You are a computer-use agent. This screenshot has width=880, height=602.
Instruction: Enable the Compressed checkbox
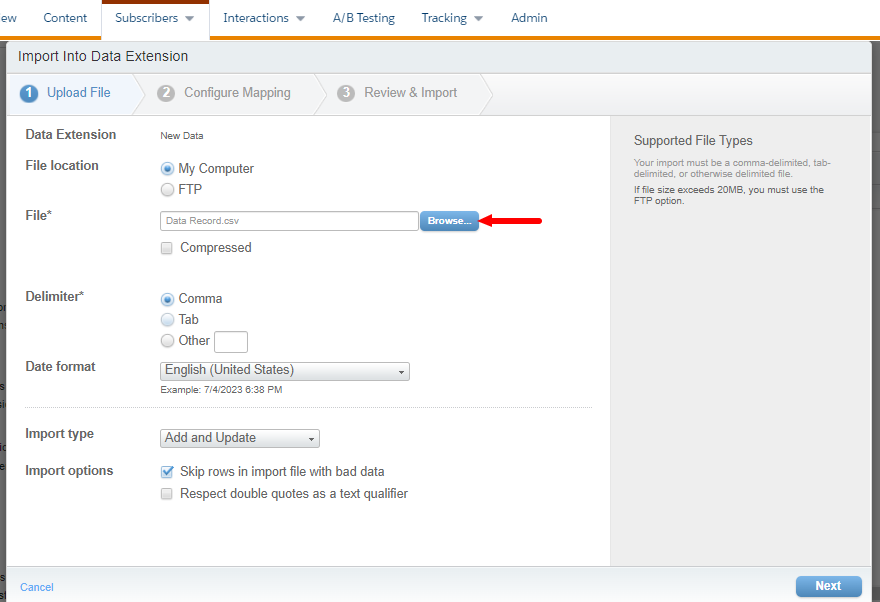click(167, 248)
